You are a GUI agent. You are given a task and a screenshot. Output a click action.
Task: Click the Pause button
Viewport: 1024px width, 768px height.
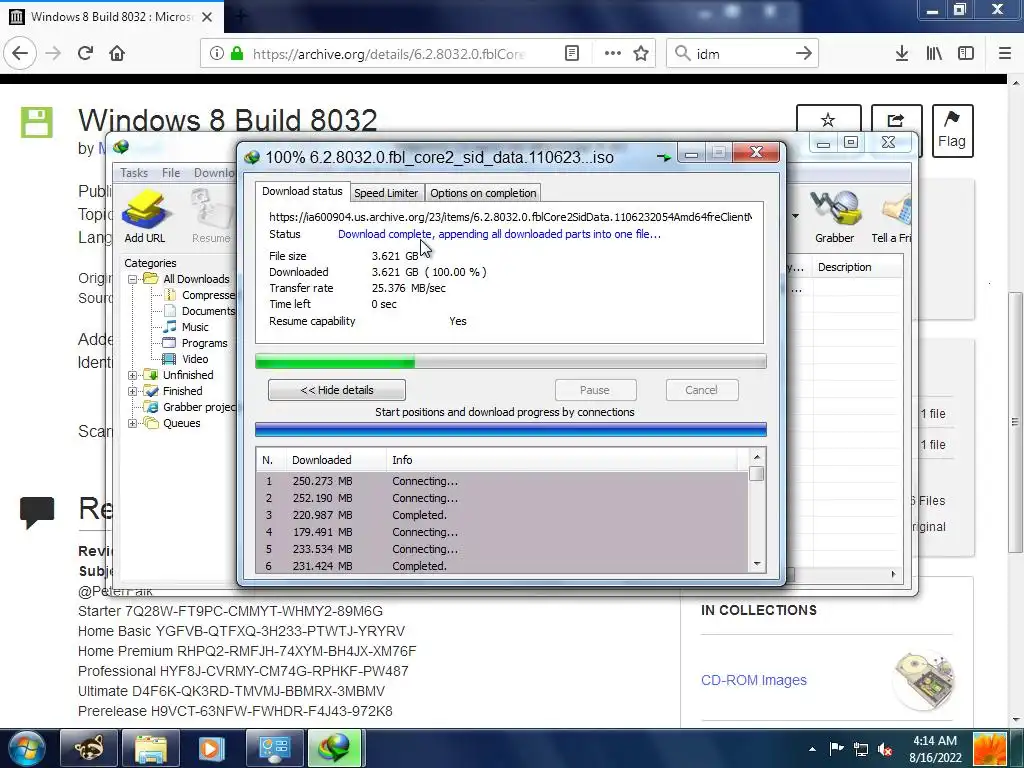(595, 390)
